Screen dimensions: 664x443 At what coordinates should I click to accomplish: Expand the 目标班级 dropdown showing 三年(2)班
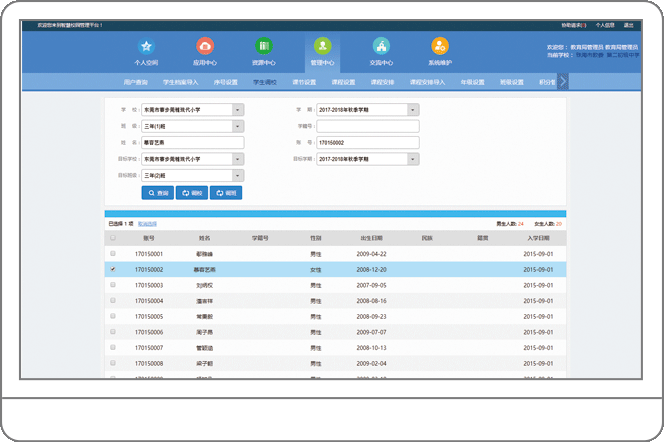point(238,175)
